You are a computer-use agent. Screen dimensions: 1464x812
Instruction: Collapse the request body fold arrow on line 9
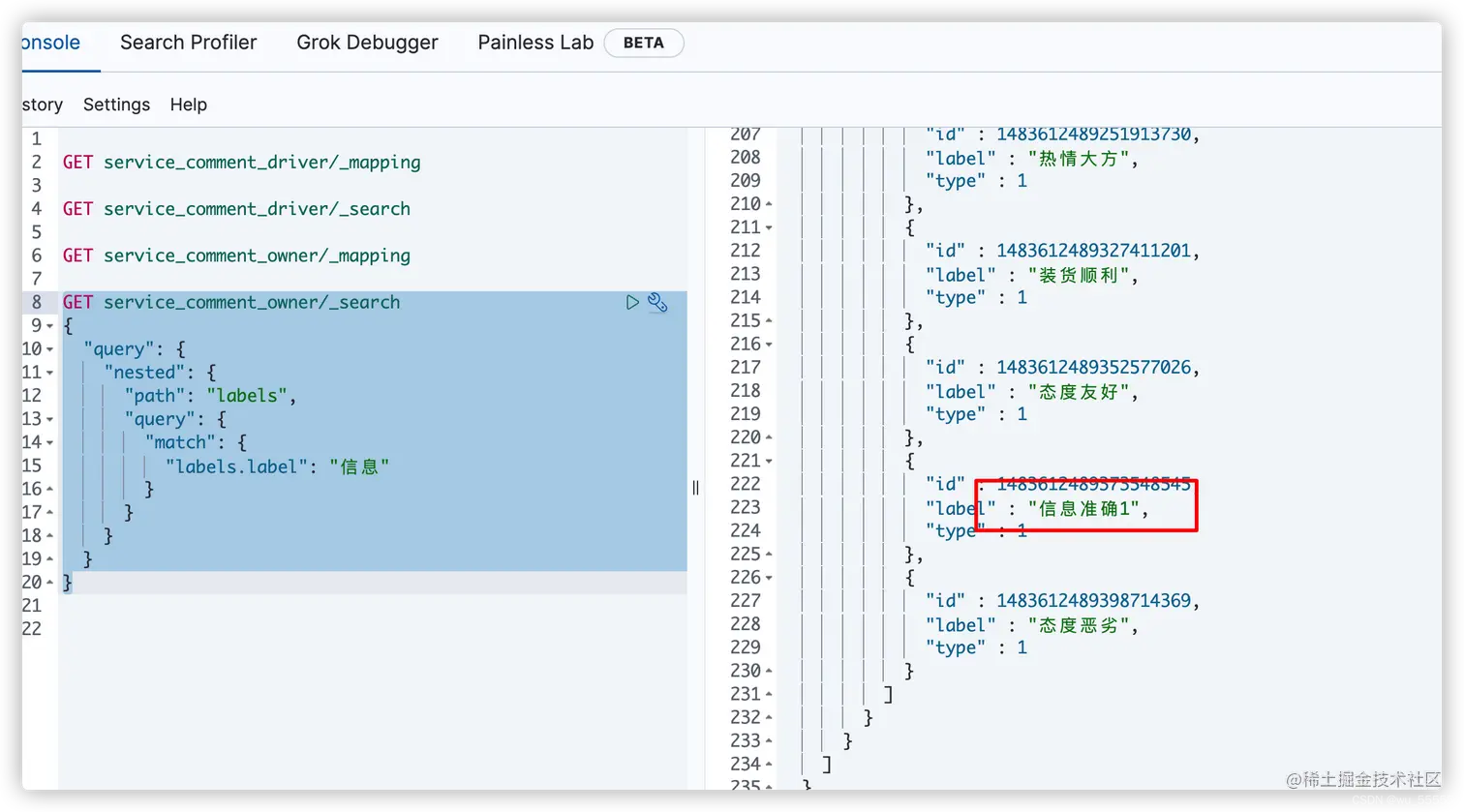pyautogui.click(x=50, y=326)
